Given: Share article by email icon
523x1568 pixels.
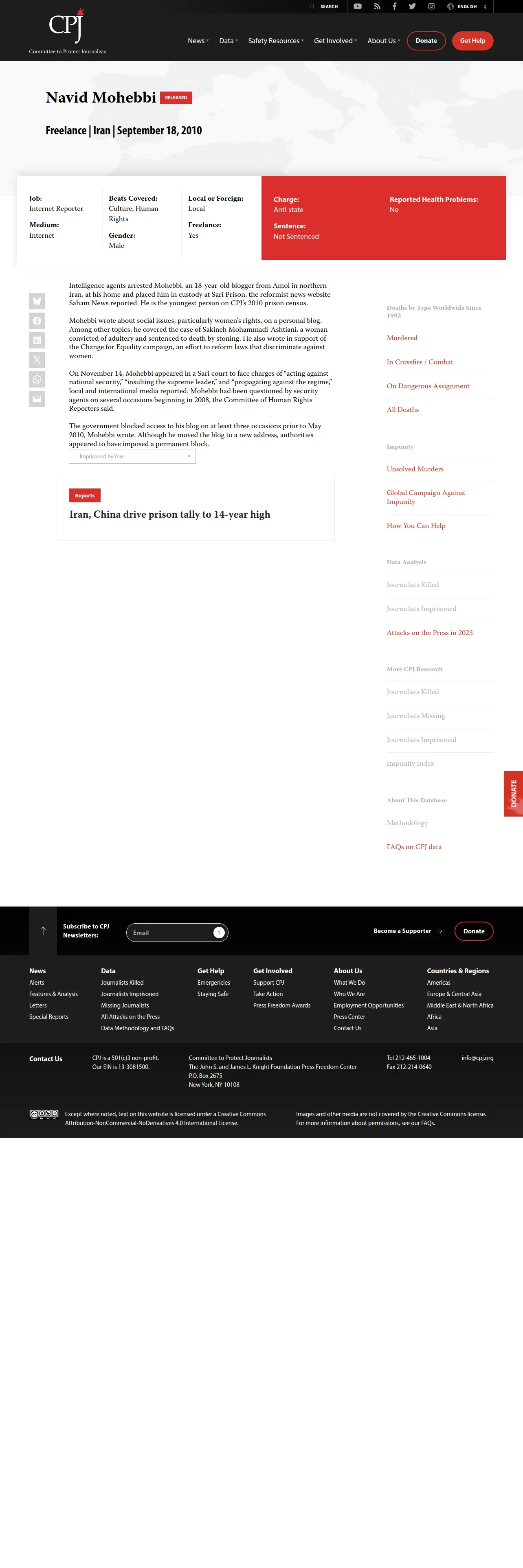Looking at the screenshot, I should click(x=37, y=399).
